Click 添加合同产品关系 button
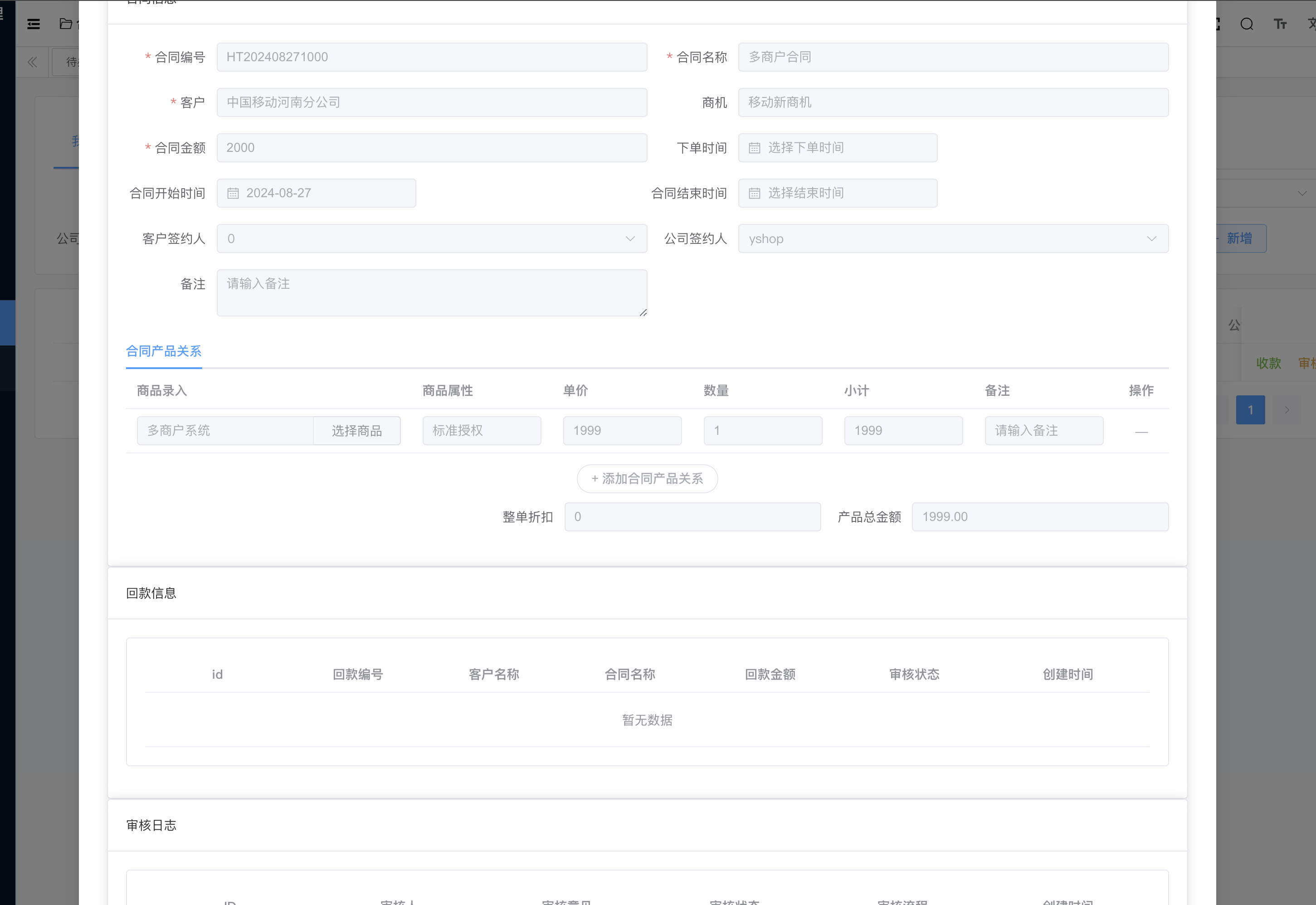 [647, 479]
